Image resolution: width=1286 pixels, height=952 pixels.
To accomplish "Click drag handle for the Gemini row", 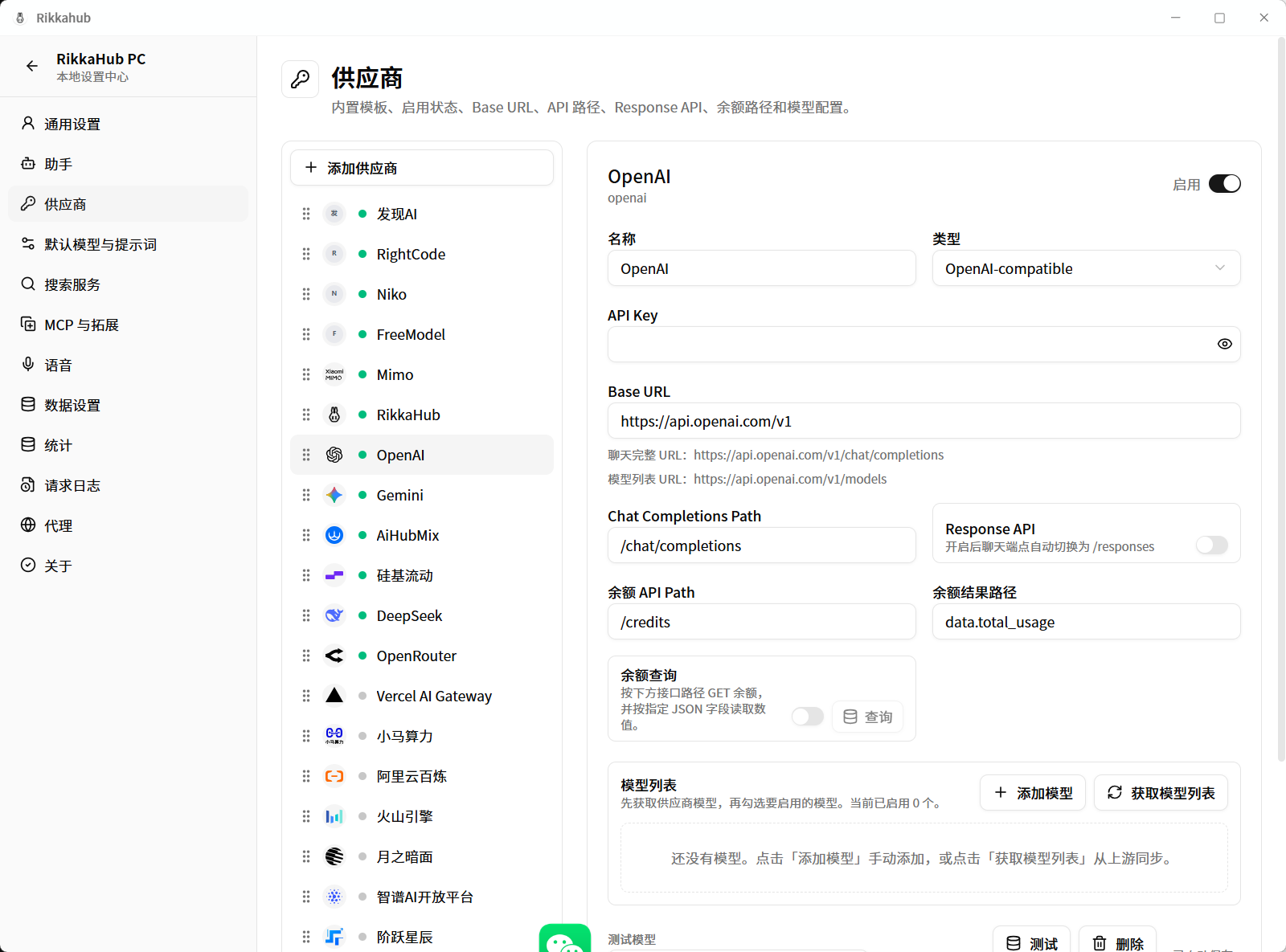I will coord(306,495).
